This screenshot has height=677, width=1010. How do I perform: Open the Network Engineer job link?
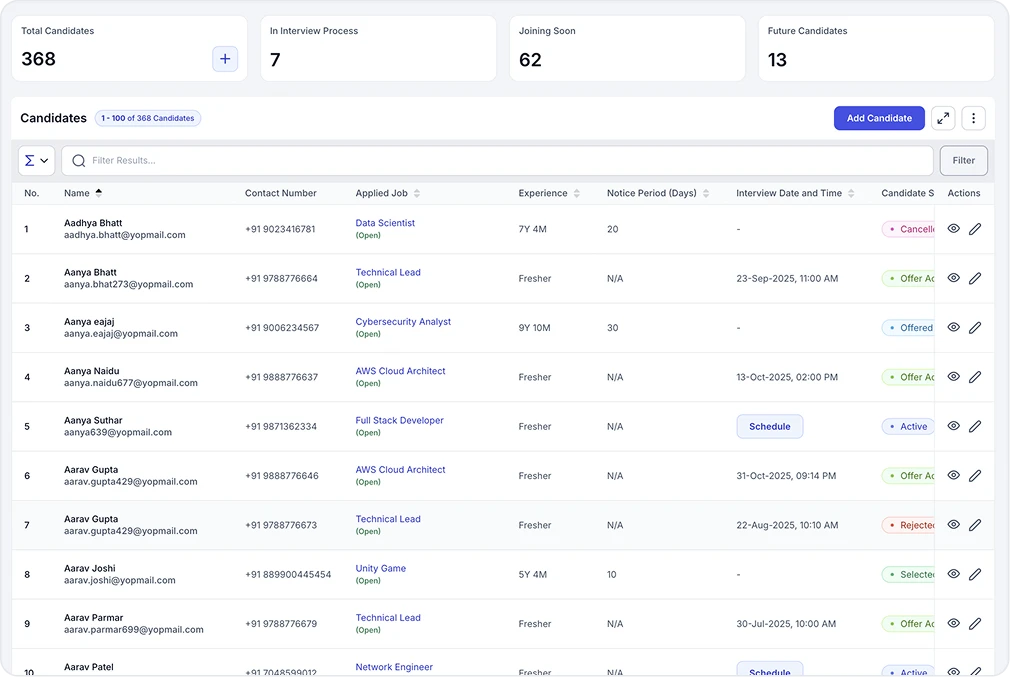394,667
